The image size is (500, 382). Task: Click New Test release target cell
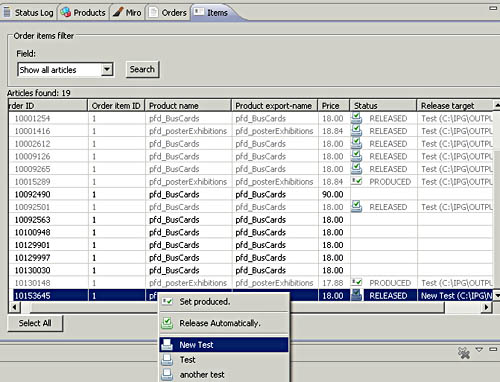coord(455,295)
